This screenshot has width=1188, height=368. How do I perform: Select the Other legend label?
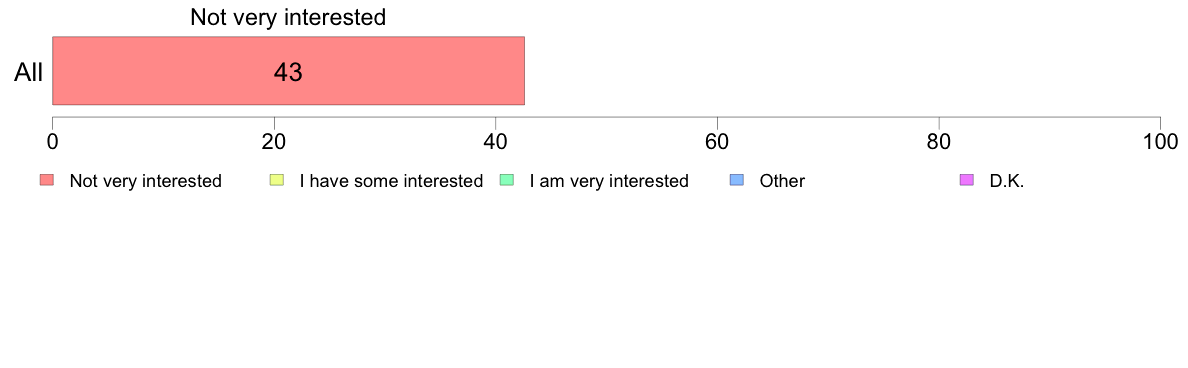(x=782, y=181)
